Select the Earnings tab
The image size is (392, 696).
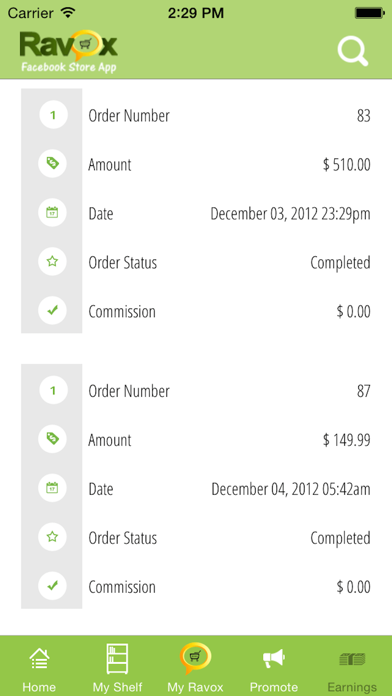(x=352, y=666)
